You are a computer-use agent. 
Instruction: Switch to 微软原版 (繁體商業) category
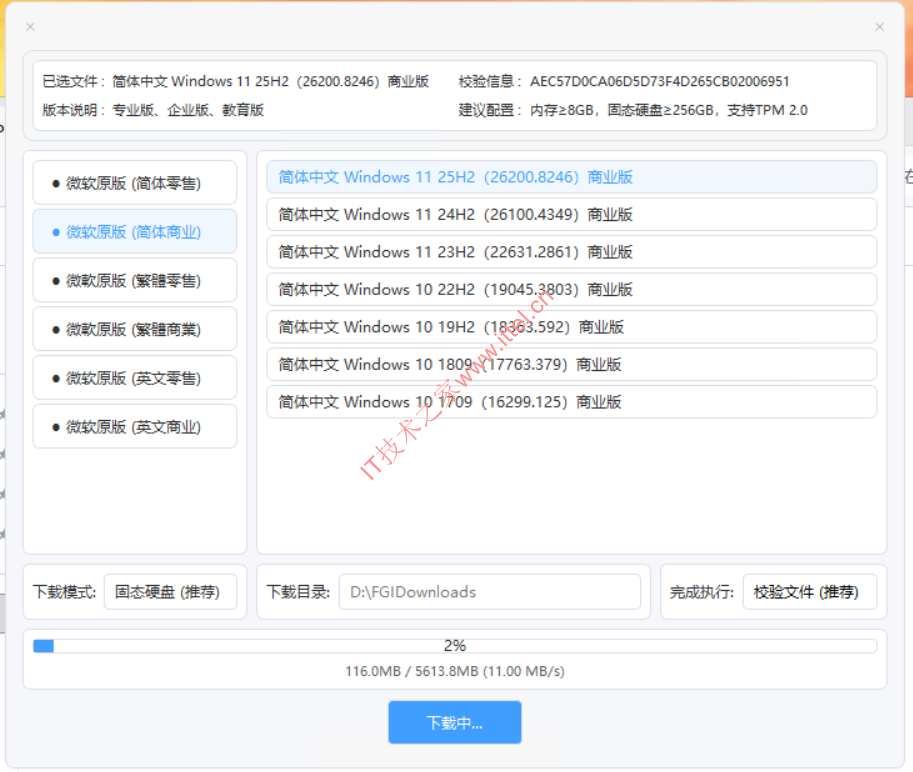coord(135,329)
